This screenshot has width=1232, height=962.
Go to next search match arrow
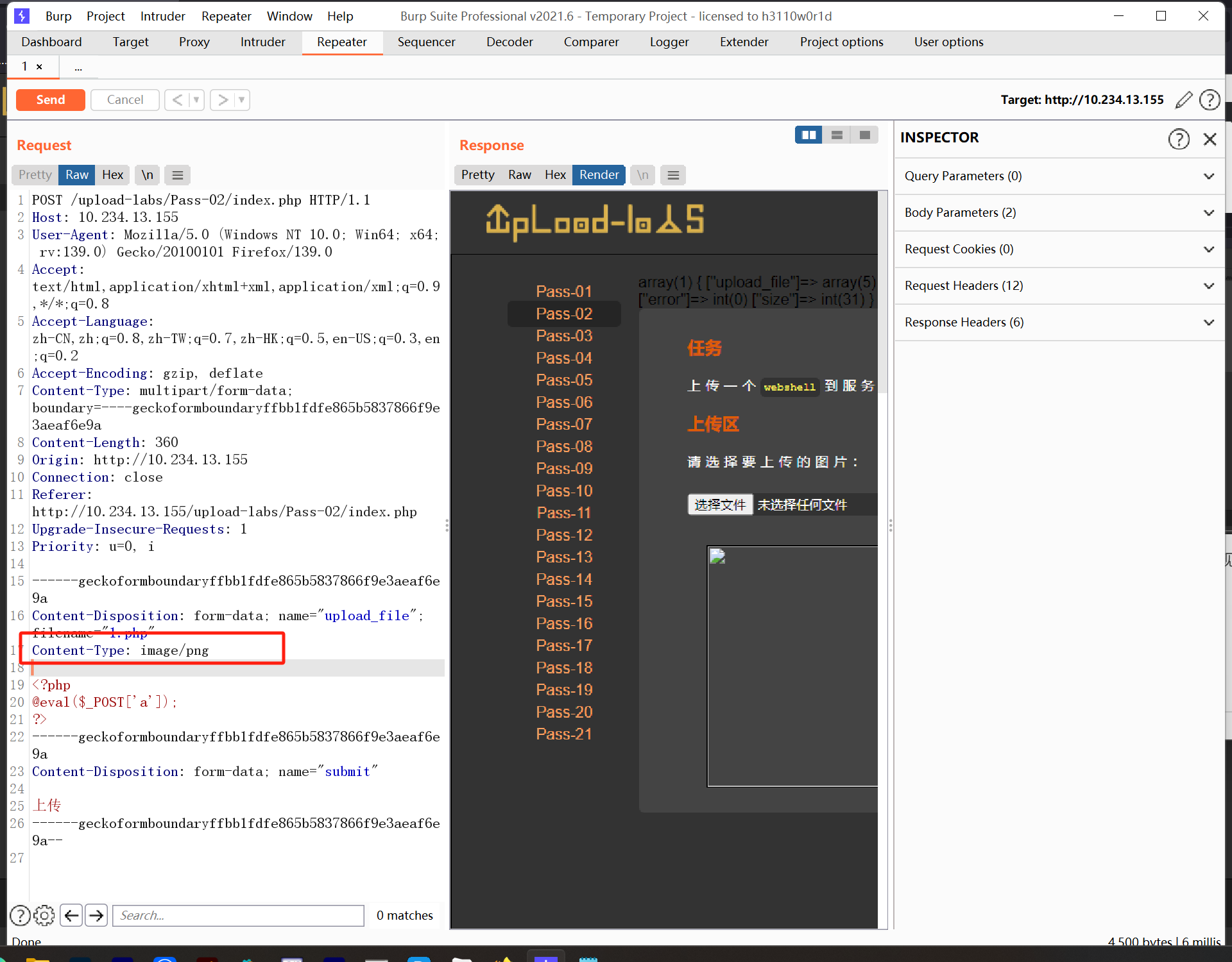coord(96,915)
